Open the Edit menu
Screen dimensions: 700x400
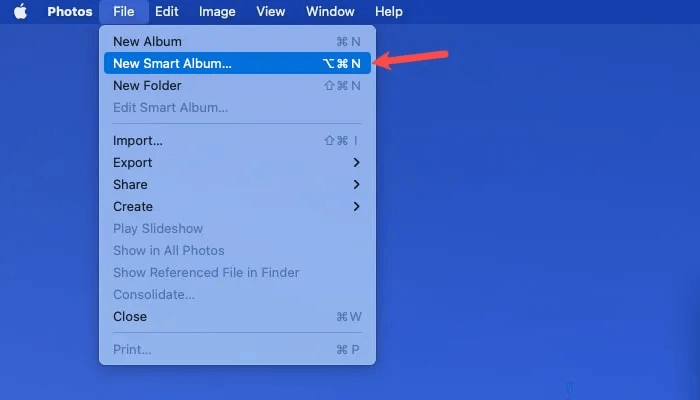click(167, 12)
